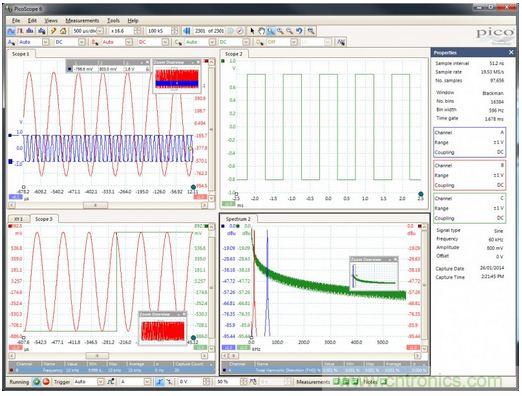Viewport: 522px width, 396px height.
Task: Click the hand pan tool
Action: point(262,31)
